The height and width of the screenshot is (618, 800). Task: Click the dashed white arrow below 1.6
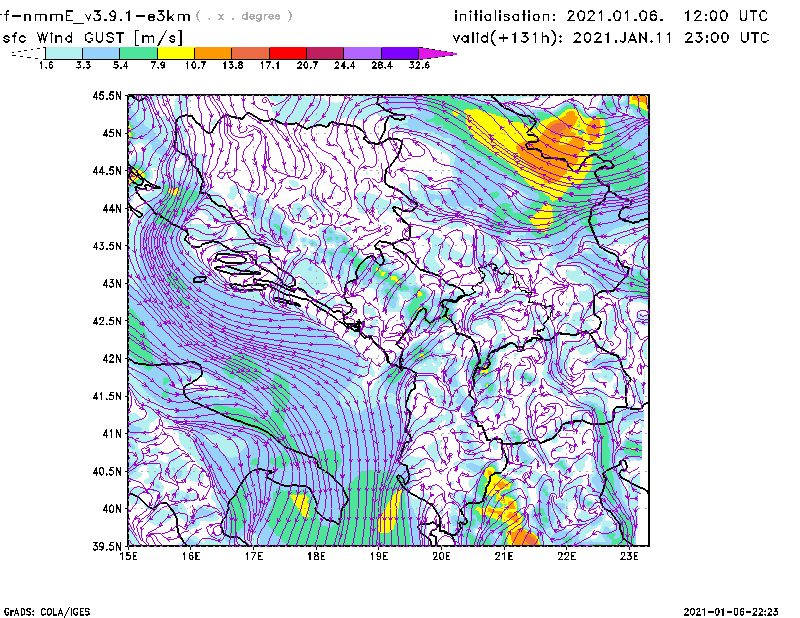[x=28, y=53]
